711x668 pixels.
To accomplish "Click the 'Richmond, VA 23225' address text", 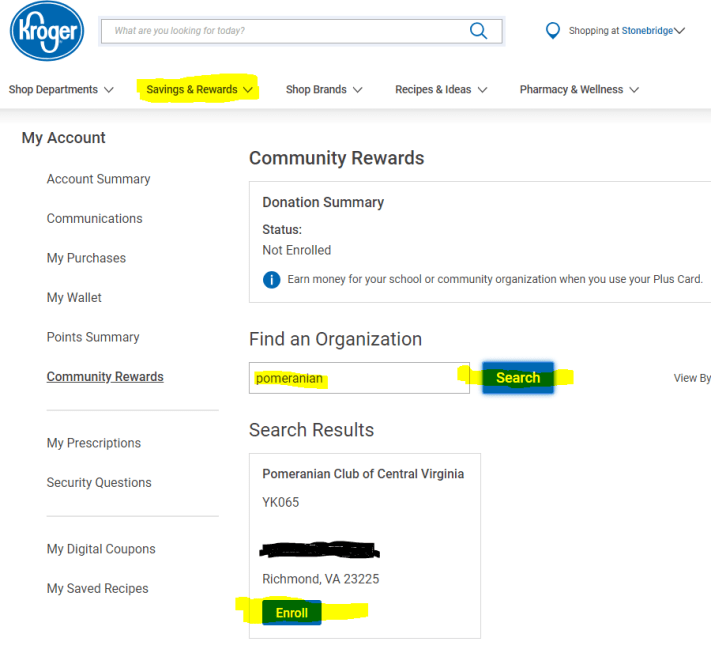I will (x=321, y=579).
